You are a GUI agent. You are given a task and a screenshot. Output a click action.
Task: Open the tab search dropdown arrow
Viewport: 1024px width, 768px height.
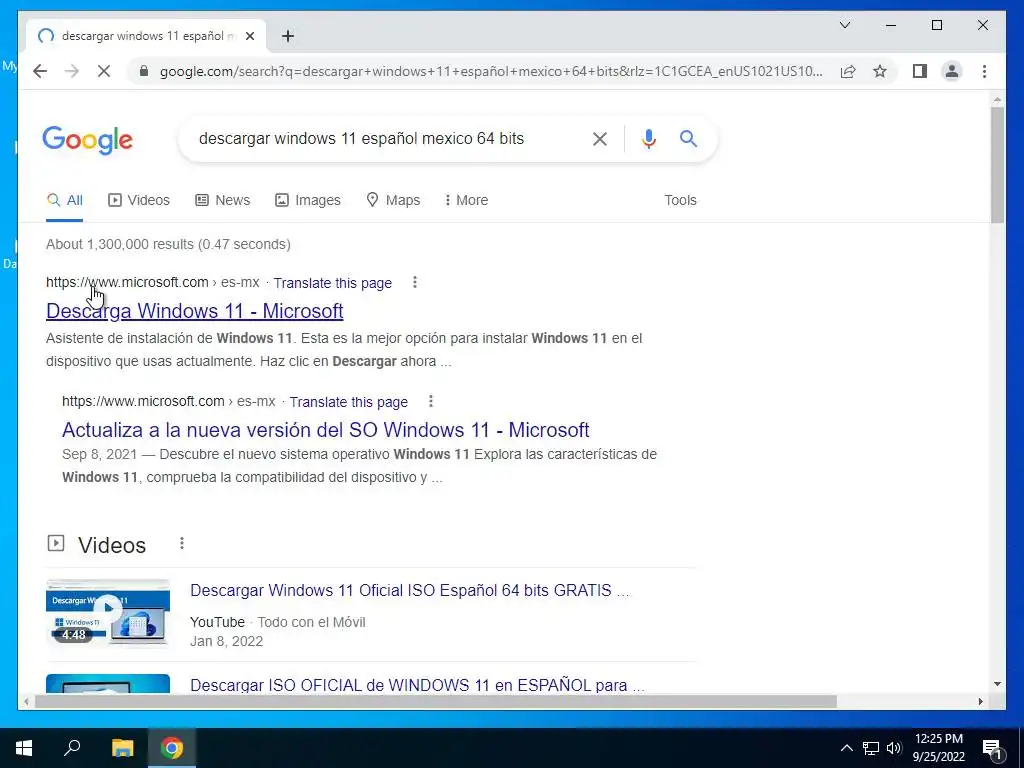(x=844, y=25)
